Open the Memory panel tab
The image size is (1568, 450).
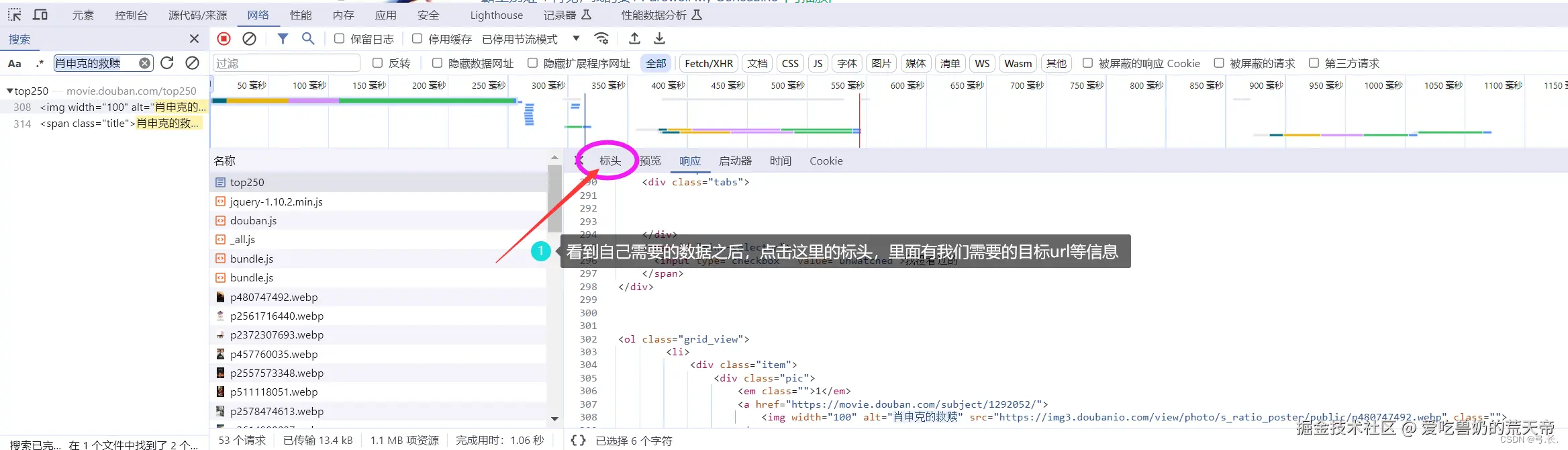tap(343, 15)
